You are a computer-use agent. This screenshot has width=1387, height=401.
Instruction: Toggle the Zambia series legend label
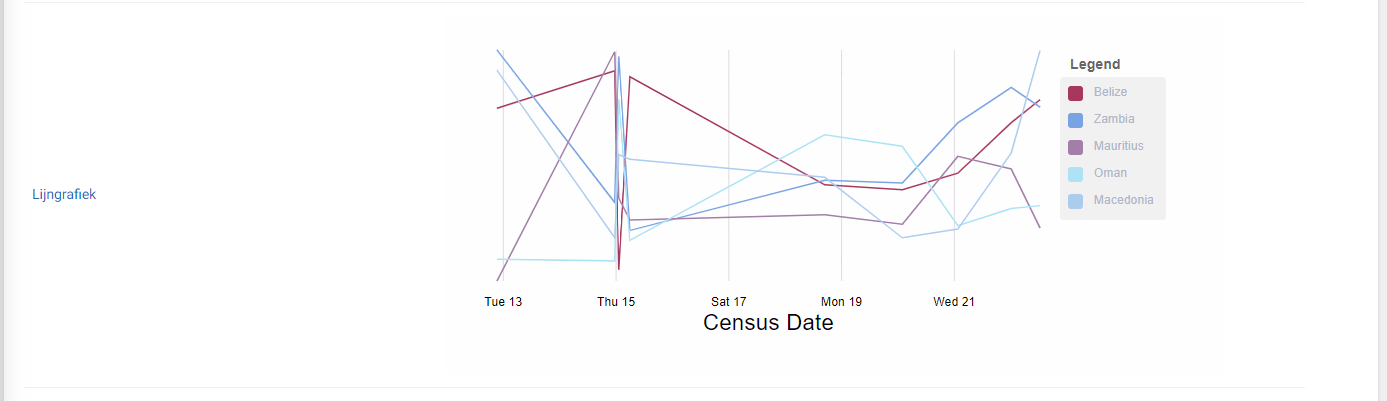click(x=1114, y=119)
